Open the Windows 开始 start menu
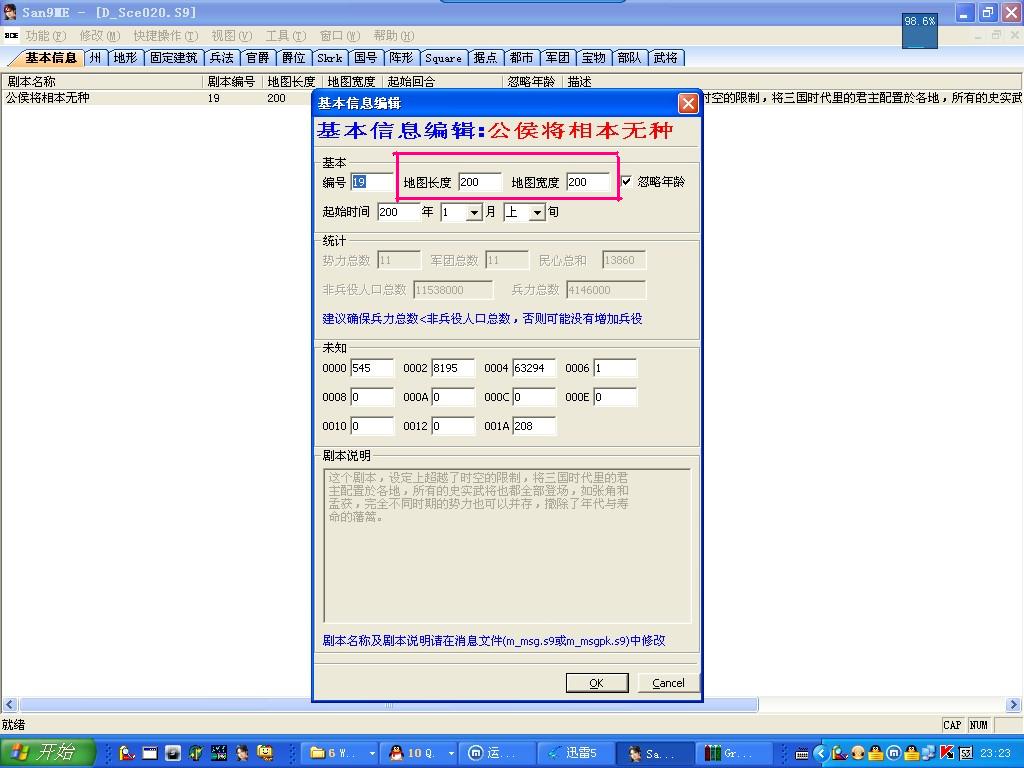 pos(47,753)
